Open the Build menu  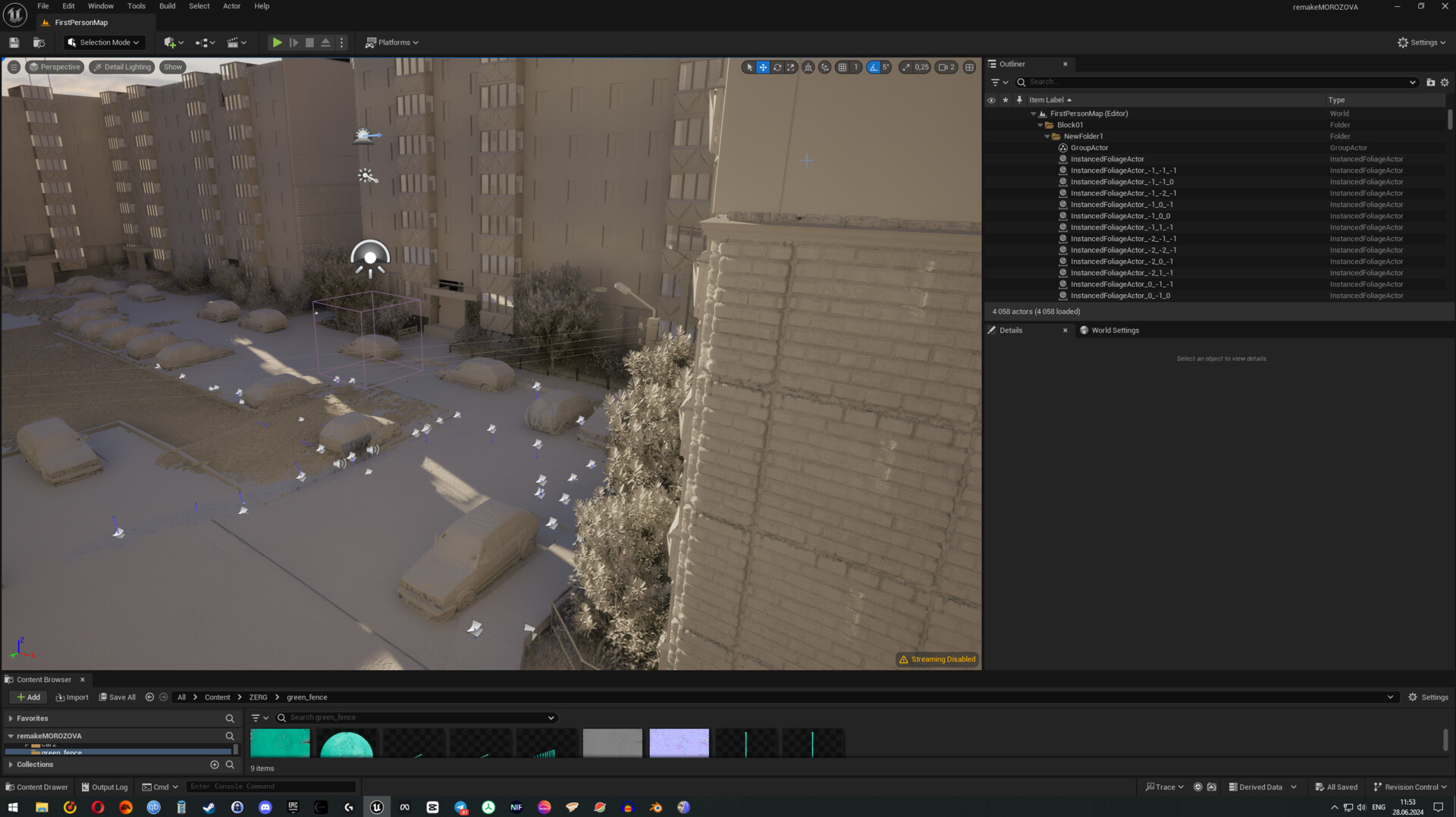(x=167, y=6)
